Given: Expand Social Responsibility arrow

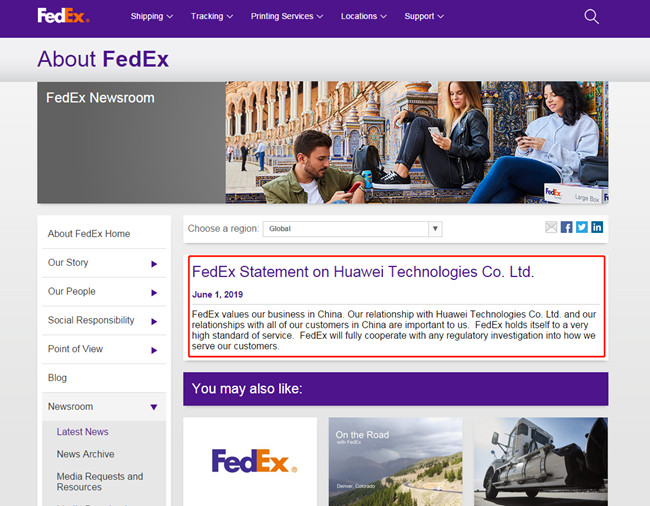Looking at the screenshot, I should coord(154,321).
